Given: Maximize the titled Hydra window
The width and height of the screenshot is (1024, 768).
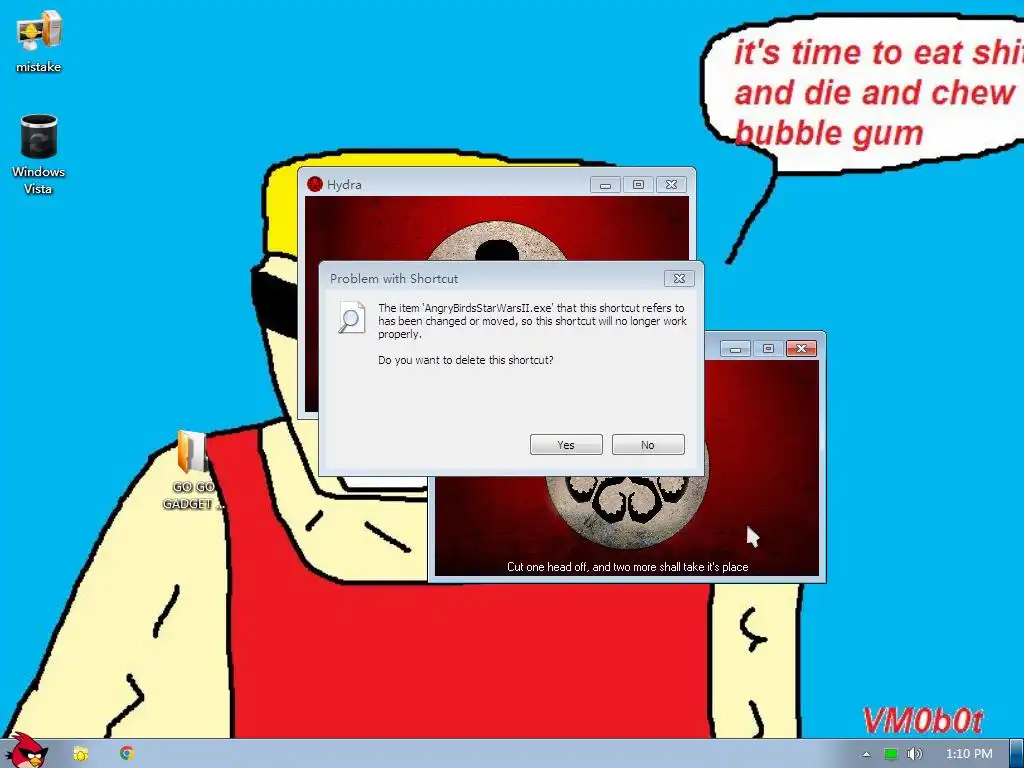Looking at the screenshot, I should pyautogui.click(x=638, y=185).
